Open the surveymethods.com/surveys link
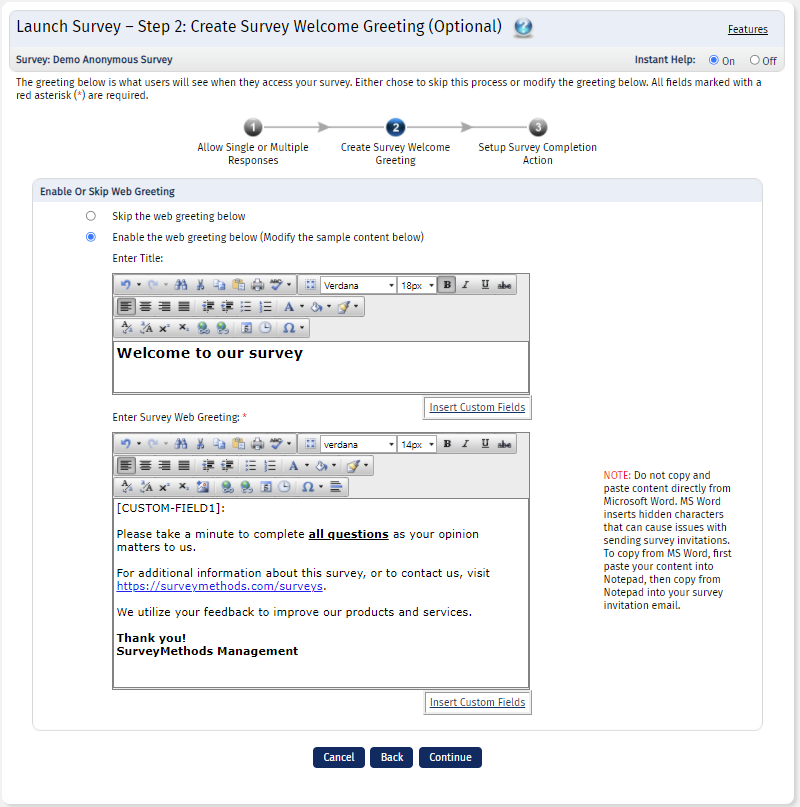800x807 pixels. click(219, 586)
